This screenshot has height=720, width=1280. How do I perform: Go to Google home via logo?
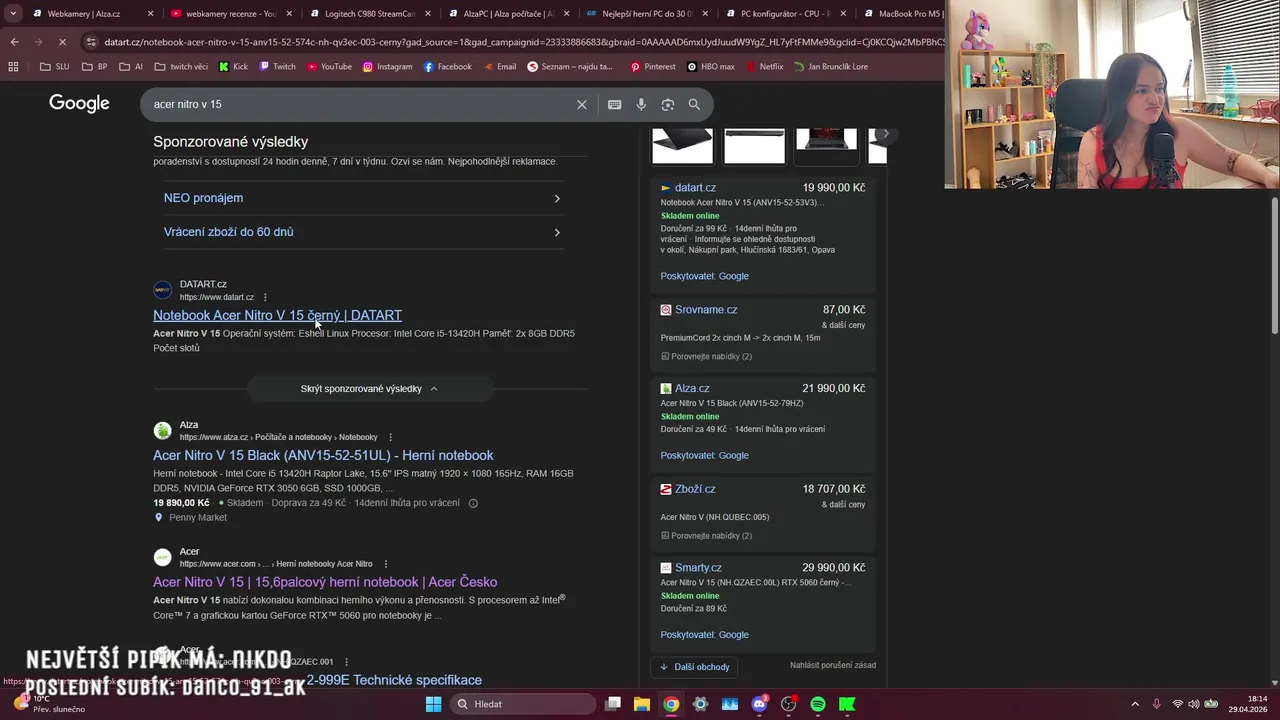tap(79, 104)
